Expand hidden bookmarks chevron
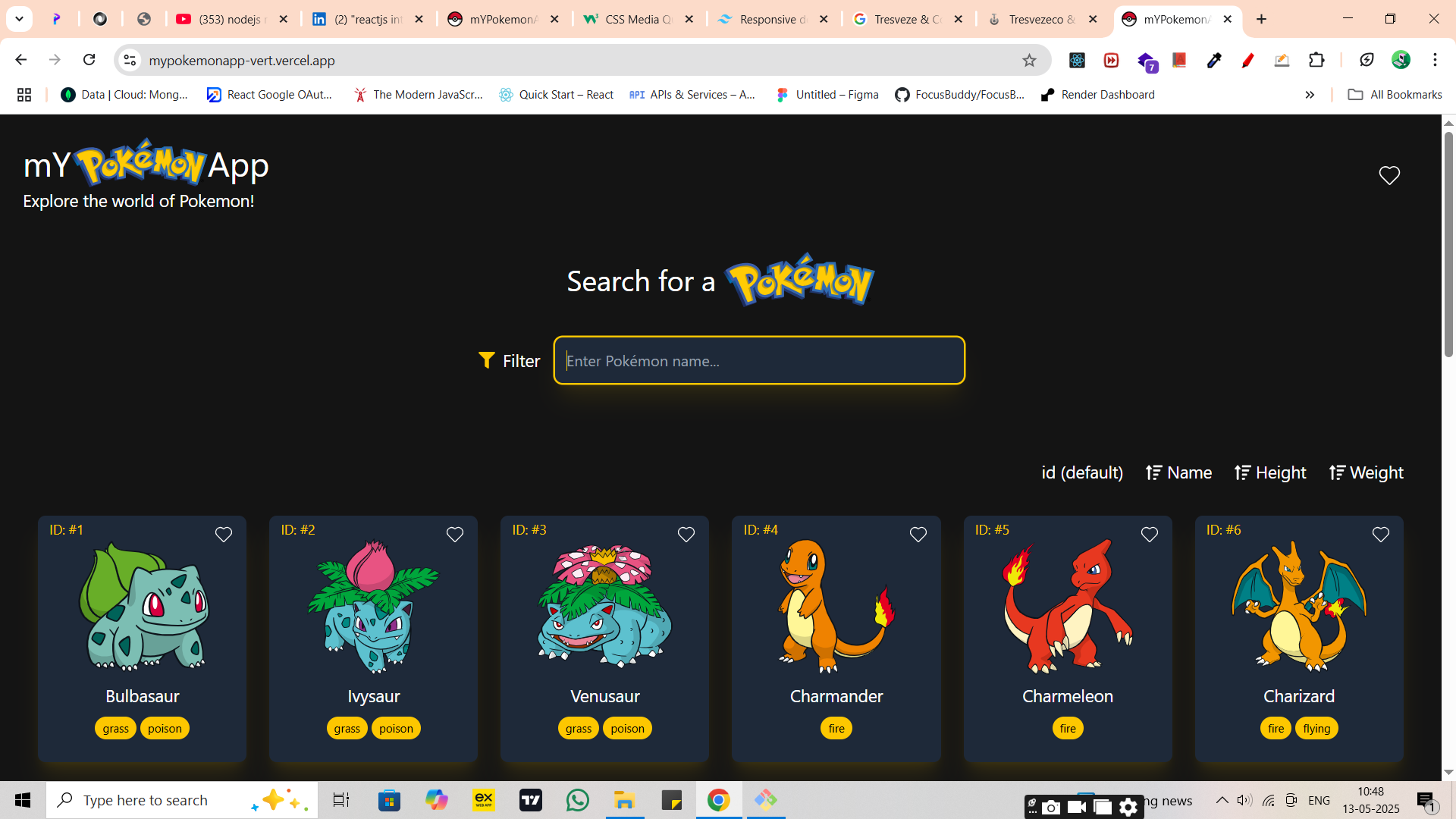Screen dimensions: 1456x819 coord(1310,95)
